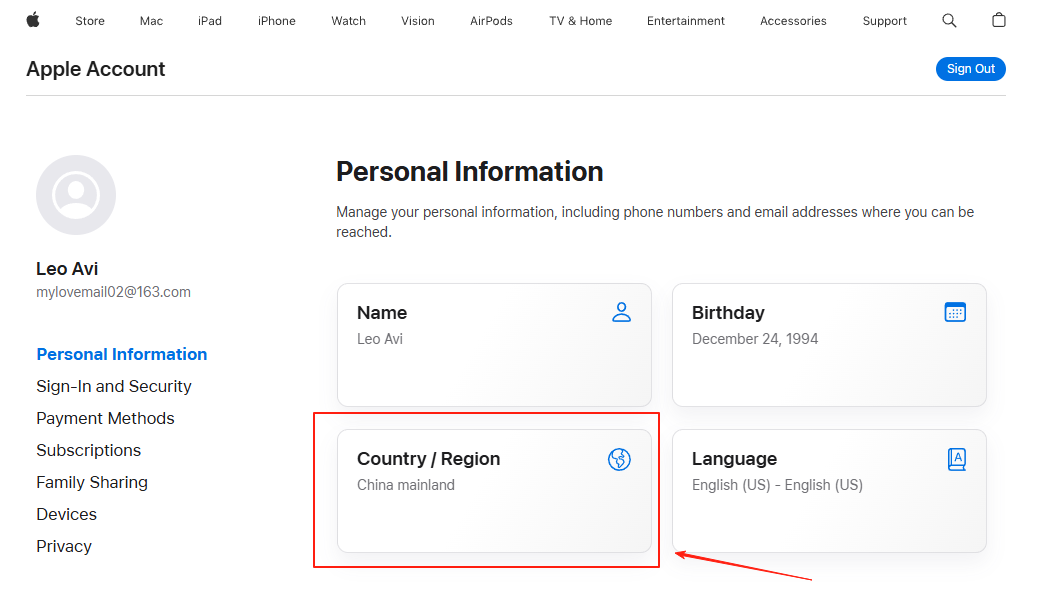Click the globe icon in Country card

pyautogui.click(x=619, y=459)
